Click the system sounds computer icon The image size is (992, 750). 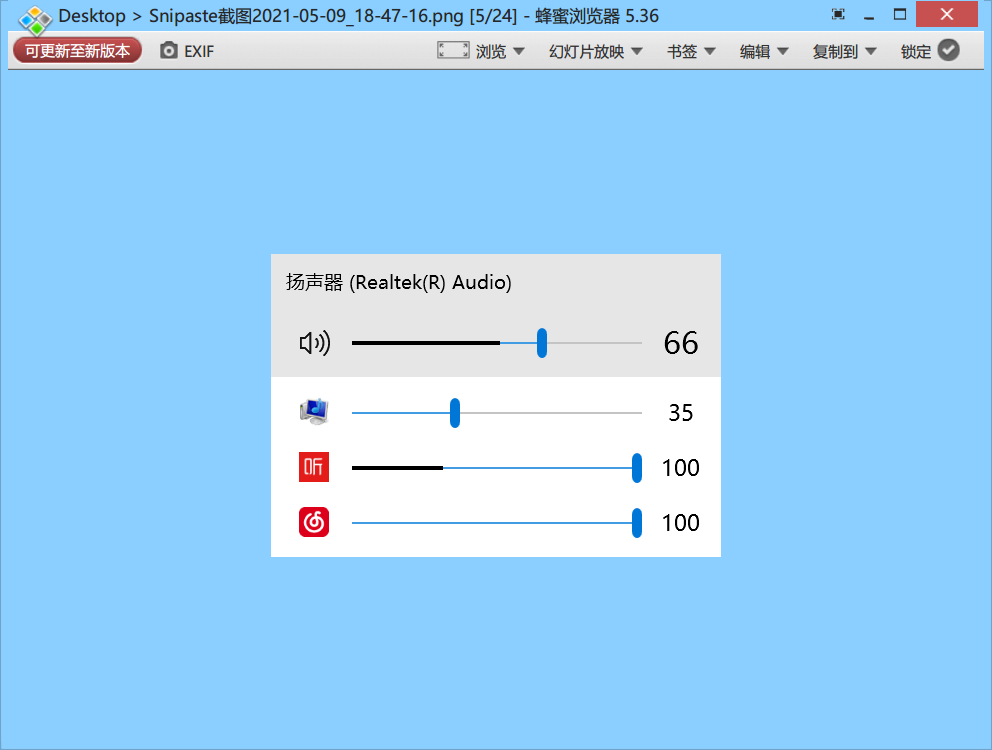[x=314, y=412]
